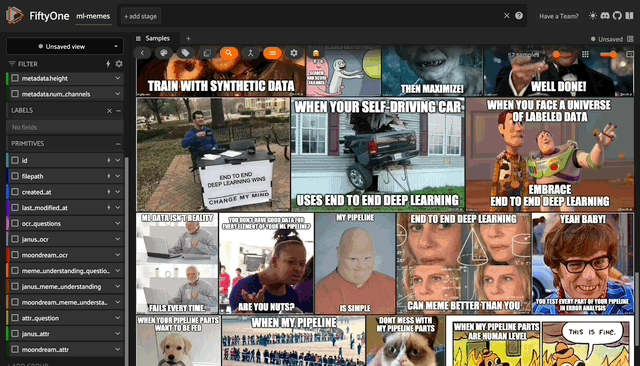
Task: Click the orange display labels icon
Action: (272, 53)
